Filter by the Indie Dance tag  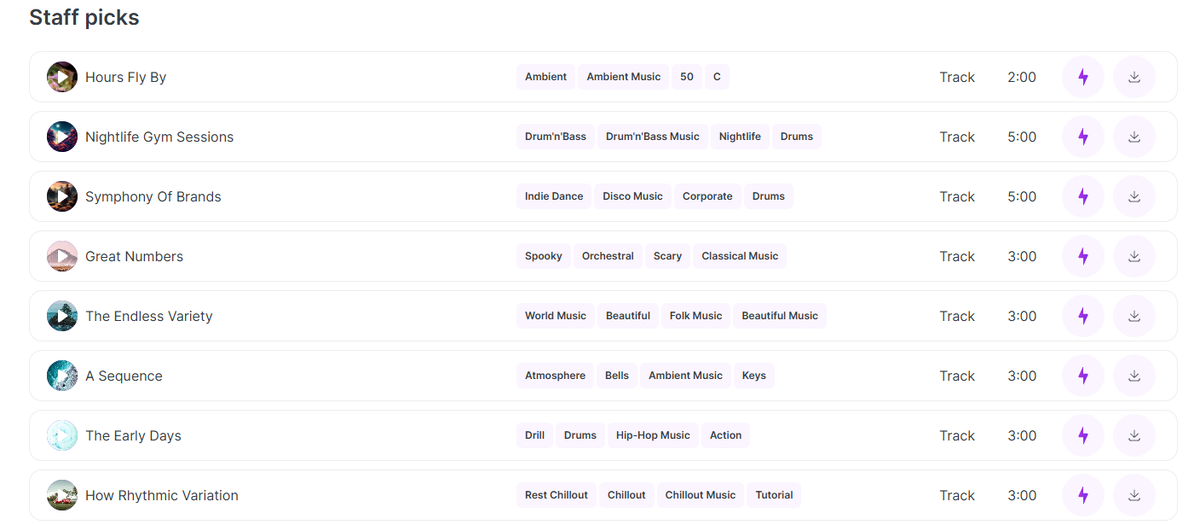[554, 197]
